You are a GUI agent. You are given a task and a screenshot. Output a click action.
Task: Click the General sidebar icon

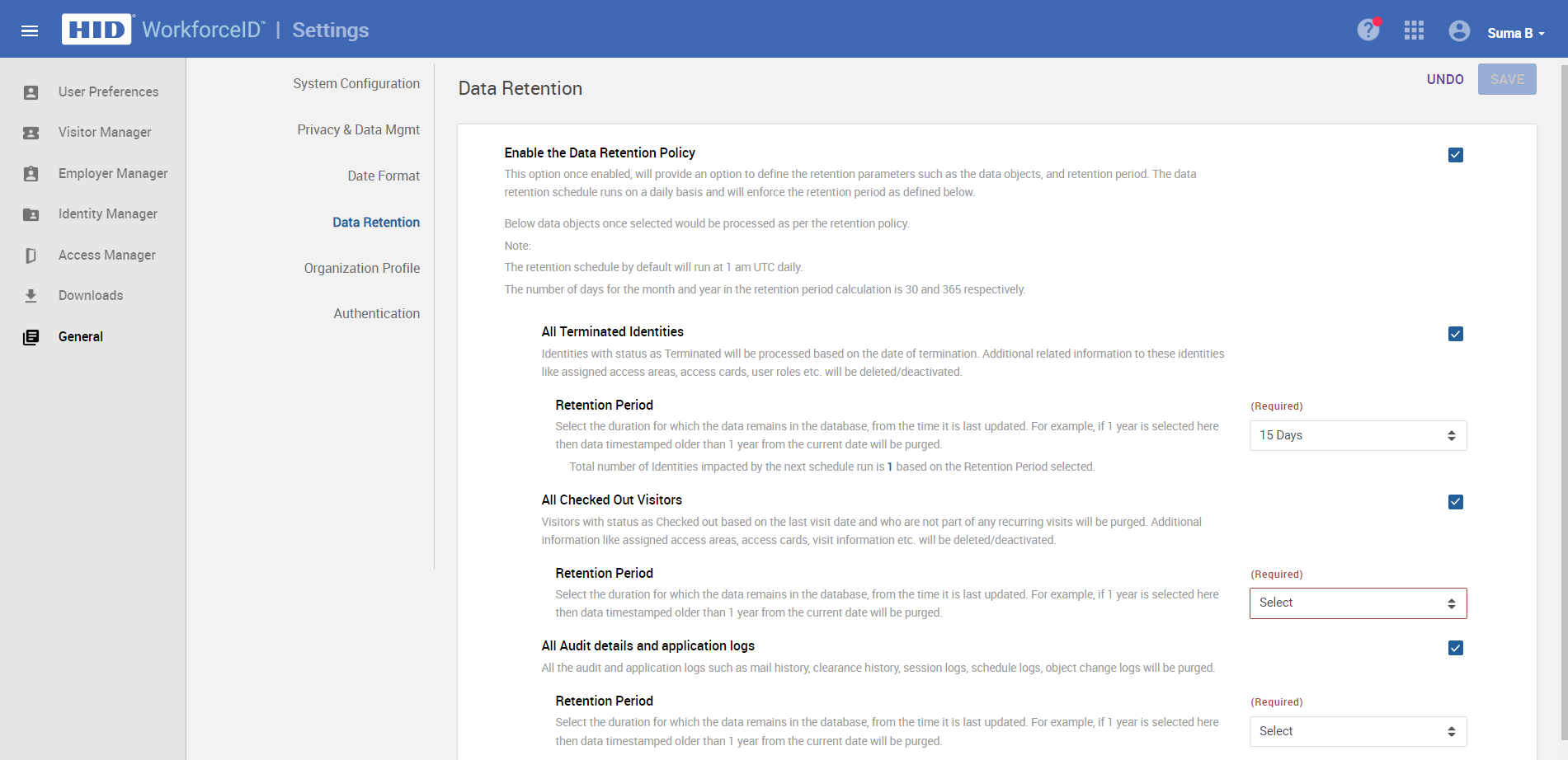click(31, 337)
